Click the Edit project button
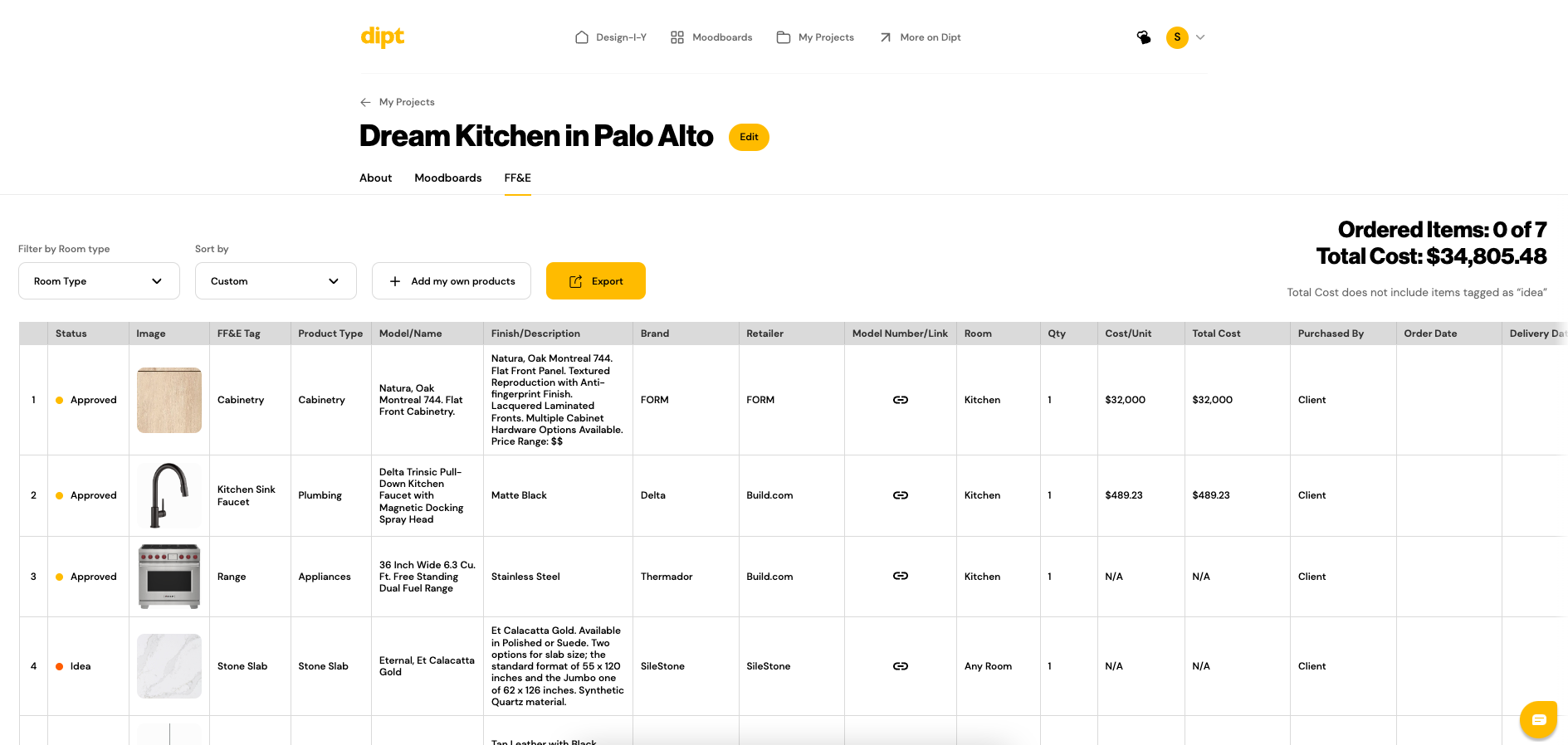 click(x=749, y=137)
